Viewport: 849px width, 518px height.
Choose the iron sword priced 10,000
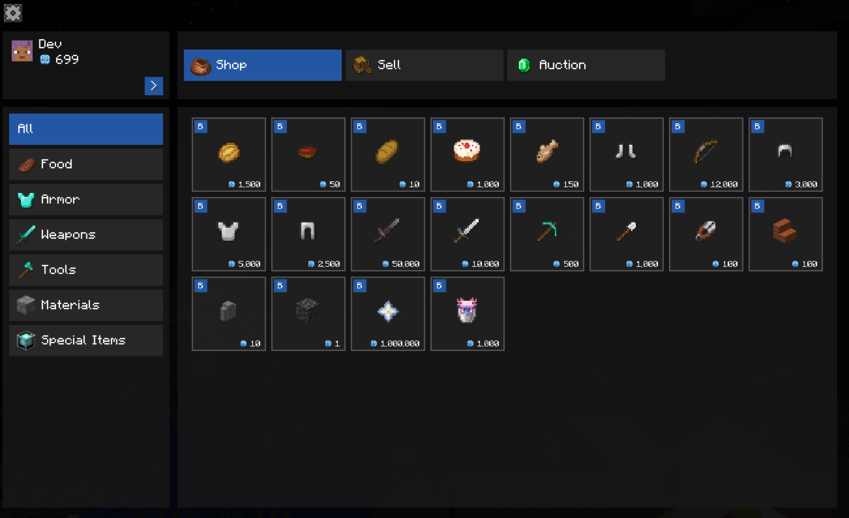(467, 234)
